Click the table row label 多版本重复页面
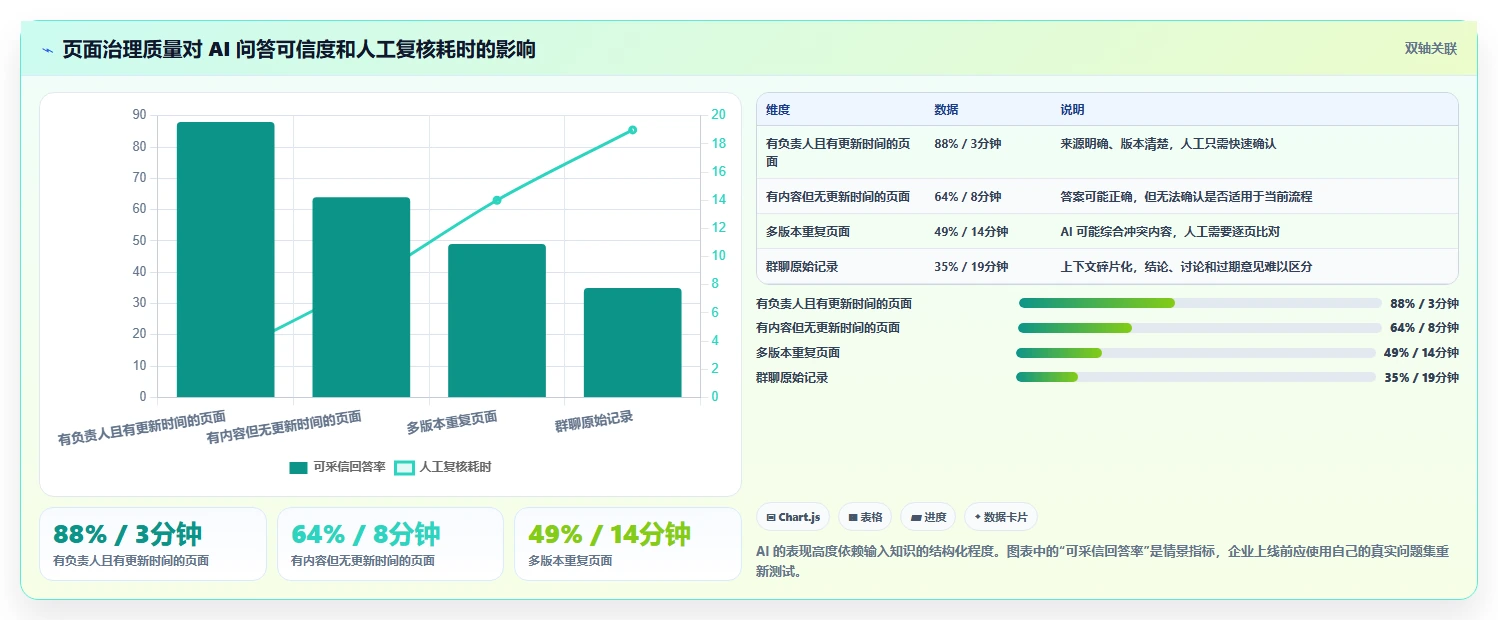This screenshot has height=620, width=1498. pos(808,232)
